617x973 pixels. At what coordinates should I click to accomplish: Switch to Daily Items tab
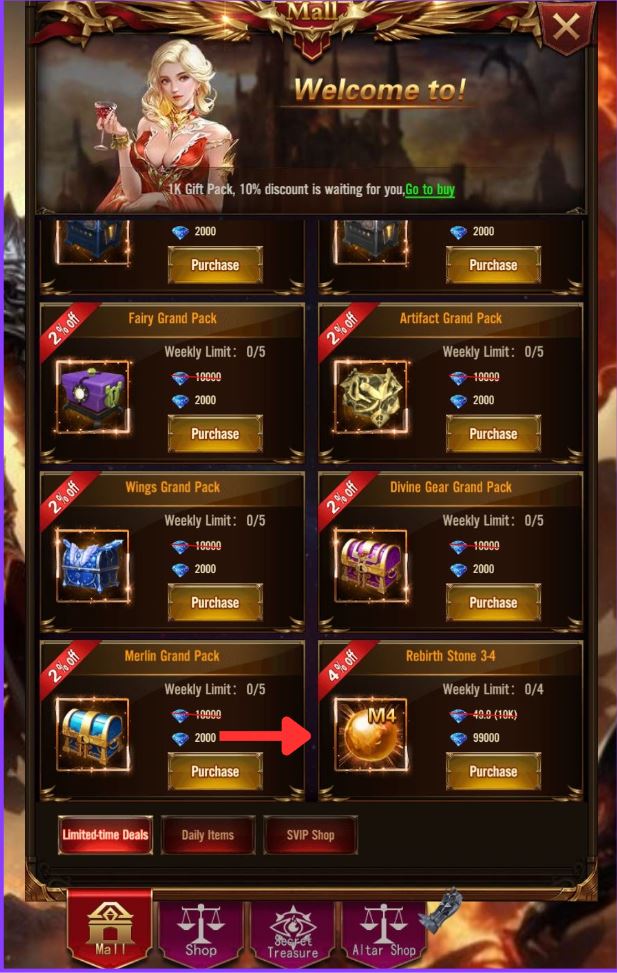tap(208, 835)
